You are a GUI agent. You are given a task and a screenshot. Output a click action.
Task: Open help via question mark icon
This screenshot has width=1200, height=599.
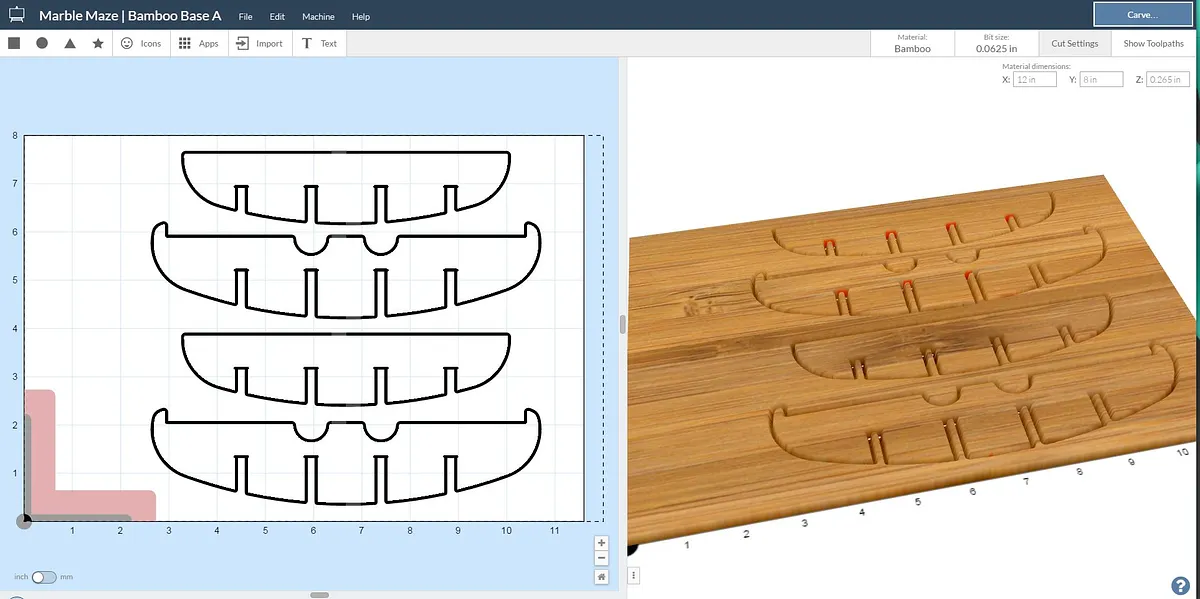(1179, 586)
